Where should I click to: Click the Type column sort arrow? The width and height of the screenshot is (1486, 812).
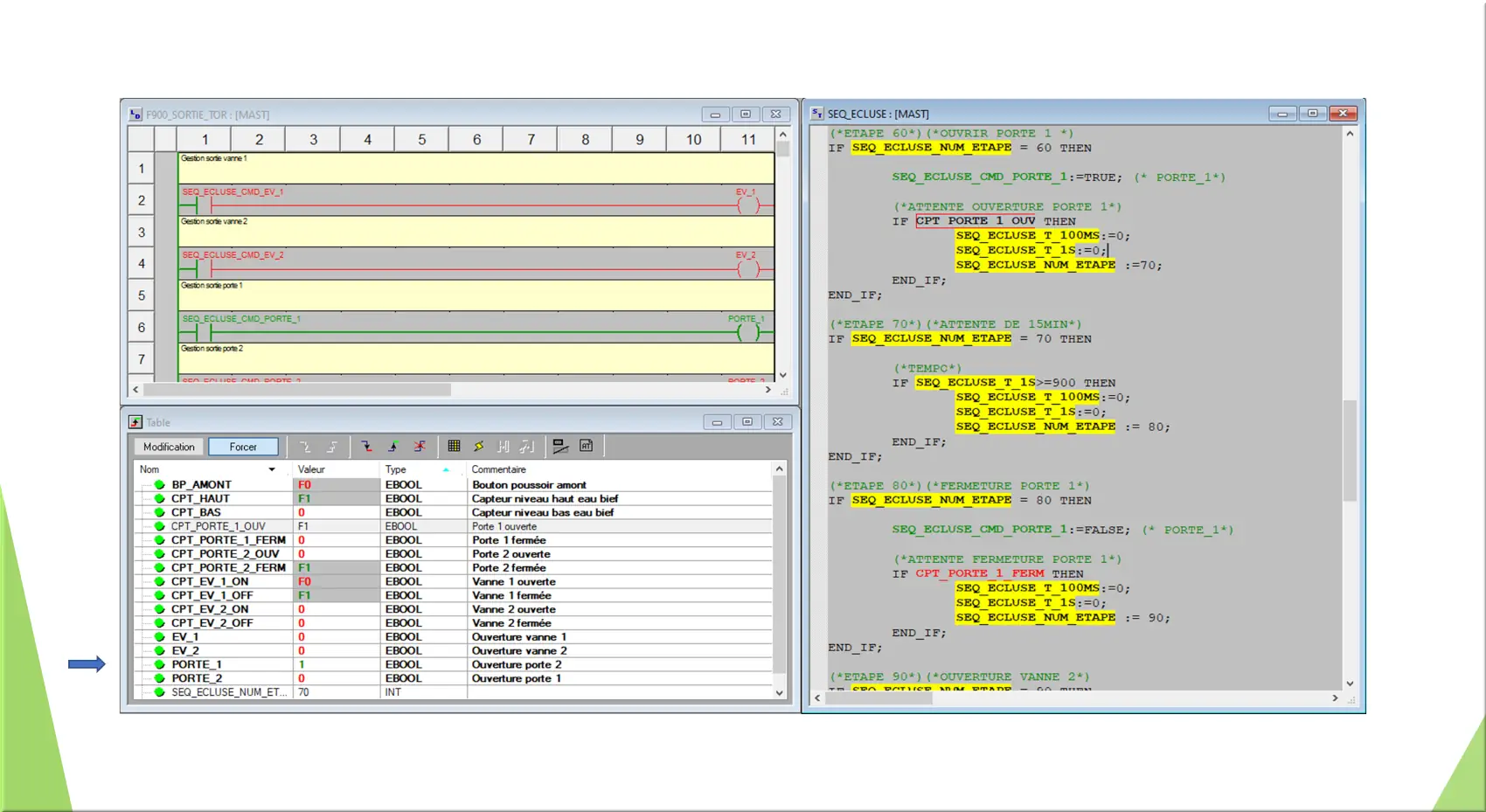pos(446,469)
